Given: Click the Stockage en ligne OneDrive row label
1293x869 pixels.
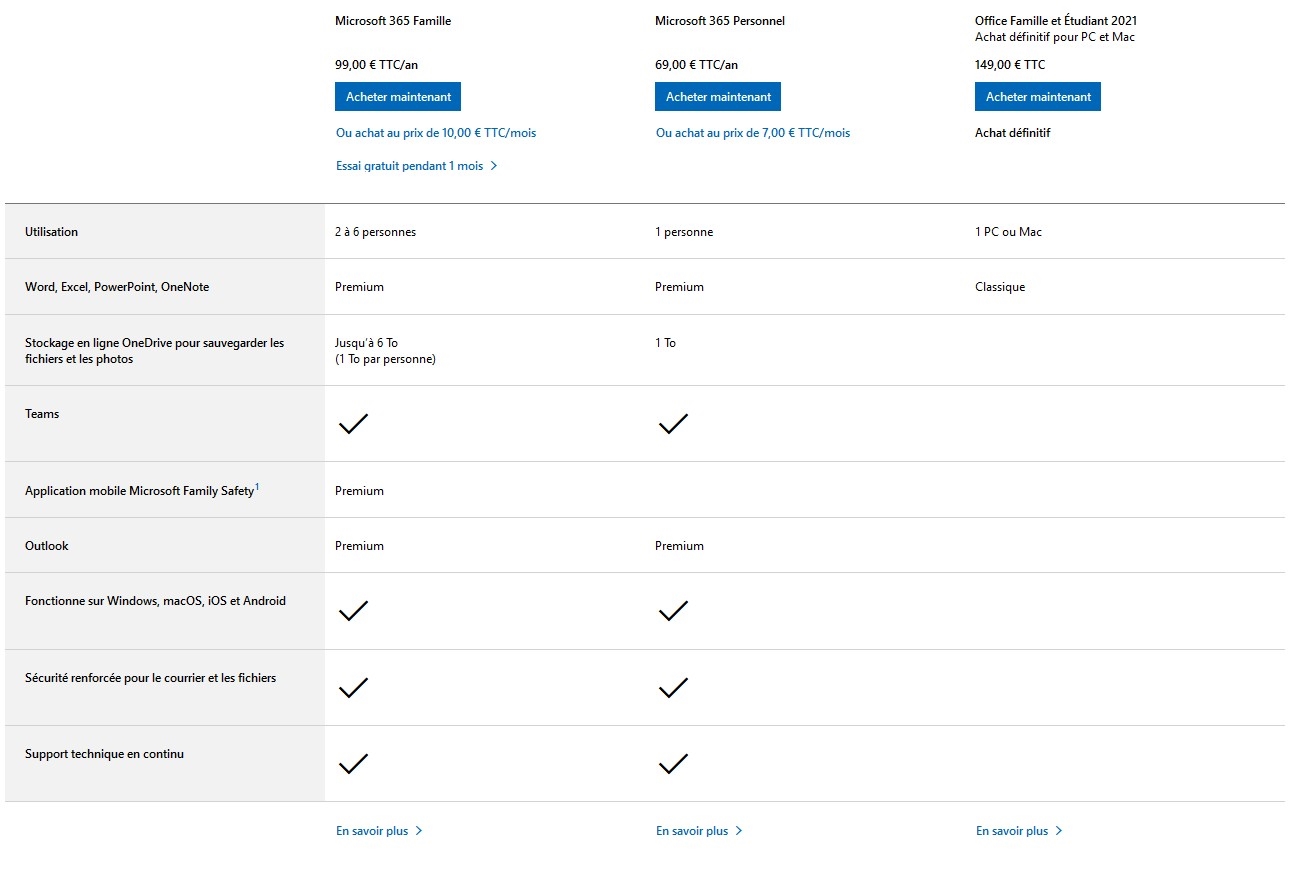Looking at the screenshot, I should pyautogui.click(x=154, y=351).
